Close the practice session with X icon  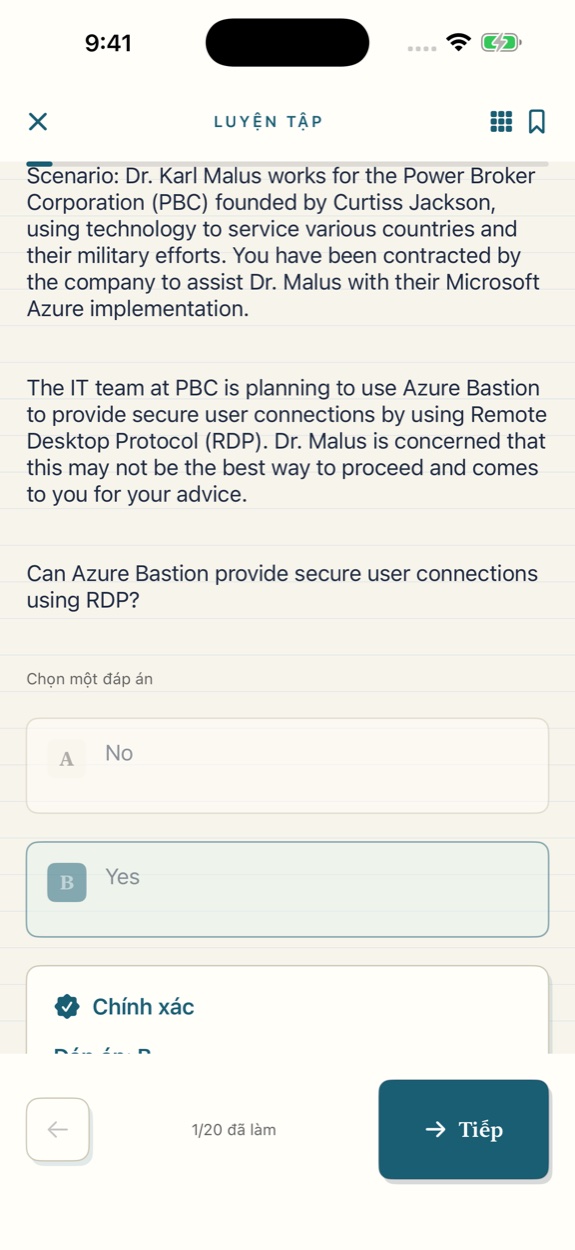[37, 122]
